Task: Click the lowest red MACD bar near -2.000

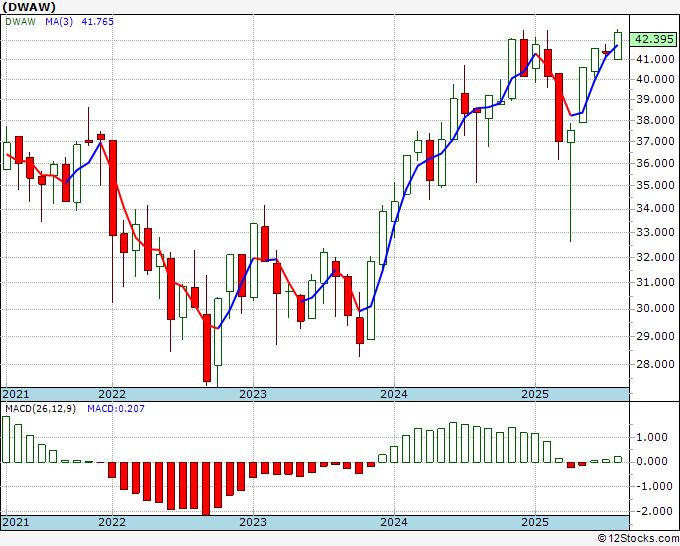Action: point(206,489)
